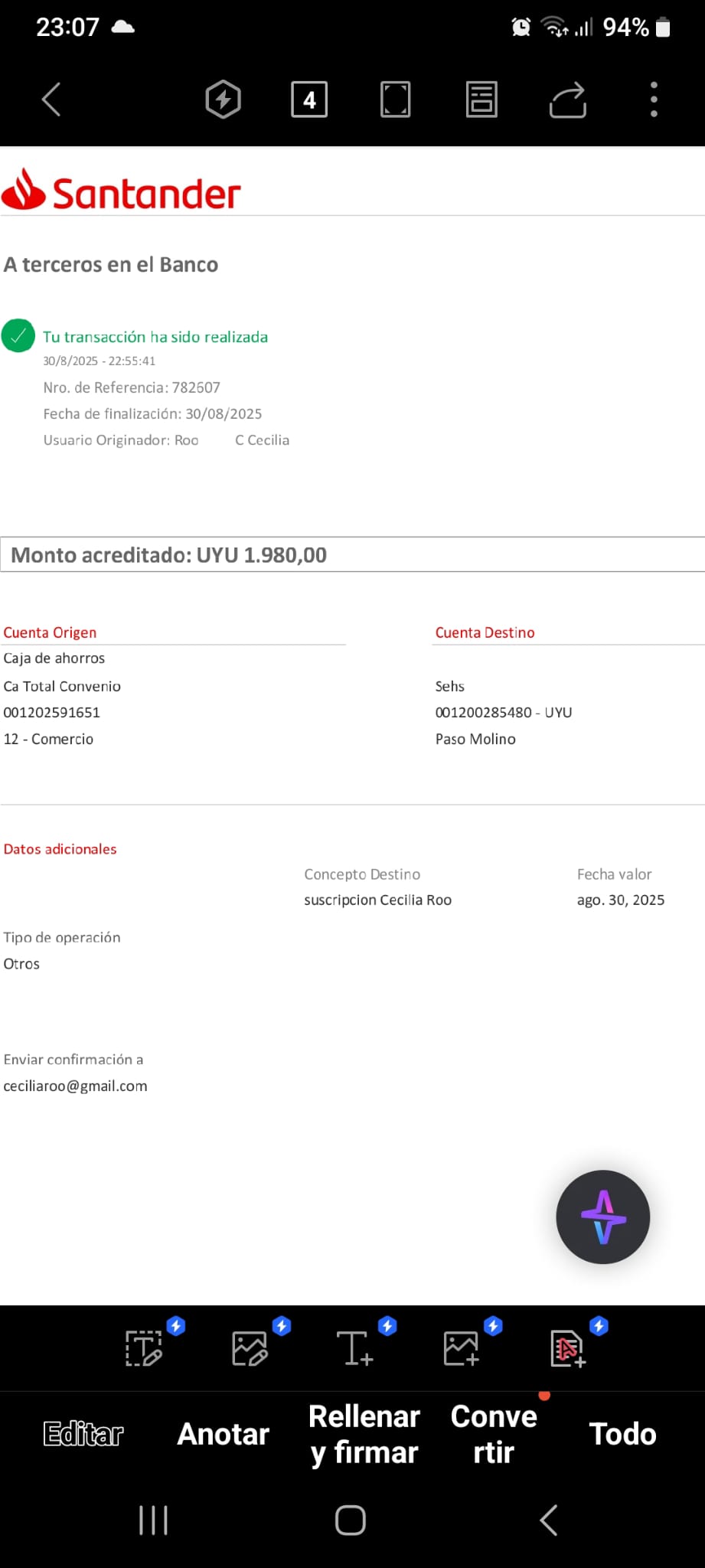Open the three-dot overflow menu
Image resolution: width=705 pixels, height=1568 pixels.
point(654,100)
